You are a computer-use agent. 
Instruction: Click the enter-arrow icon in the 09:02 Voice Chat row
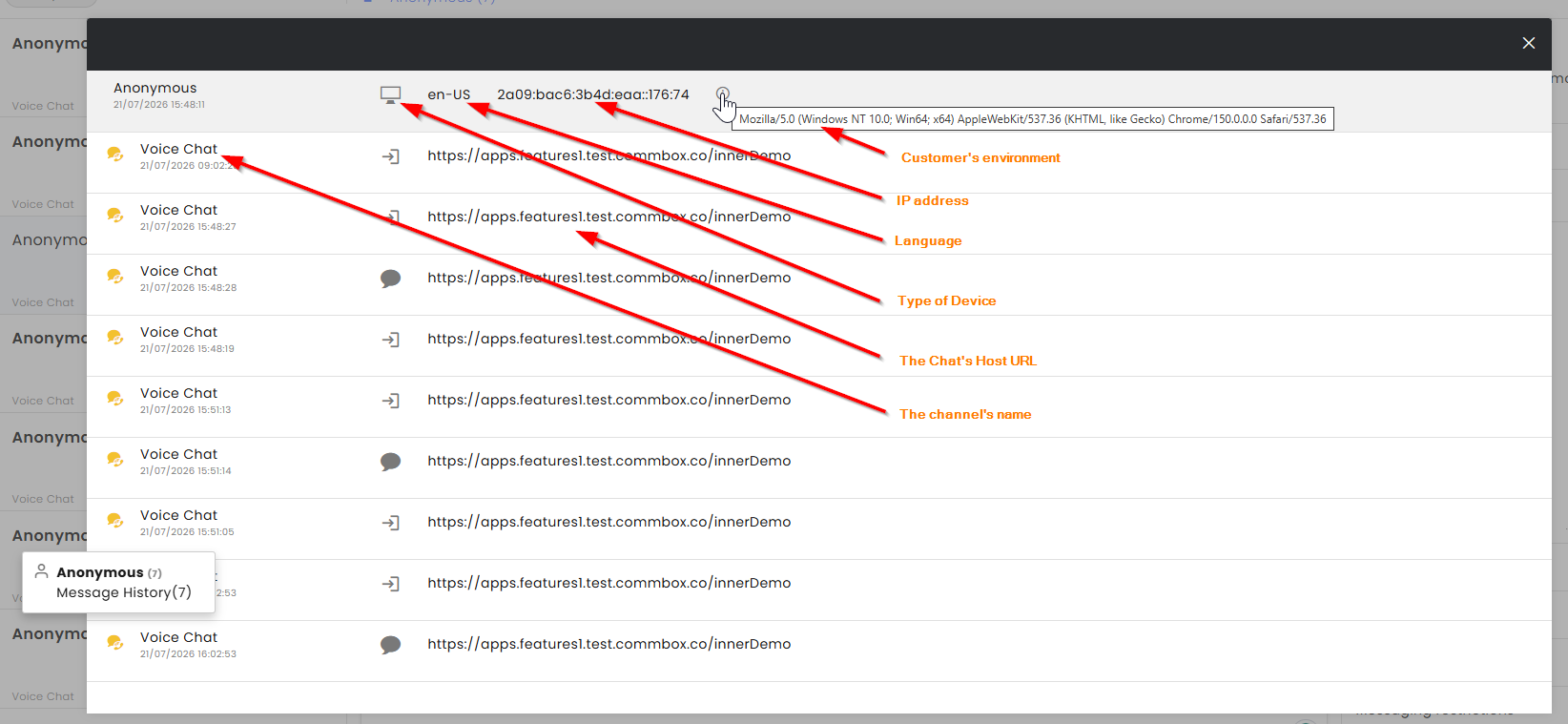point(391,156)
